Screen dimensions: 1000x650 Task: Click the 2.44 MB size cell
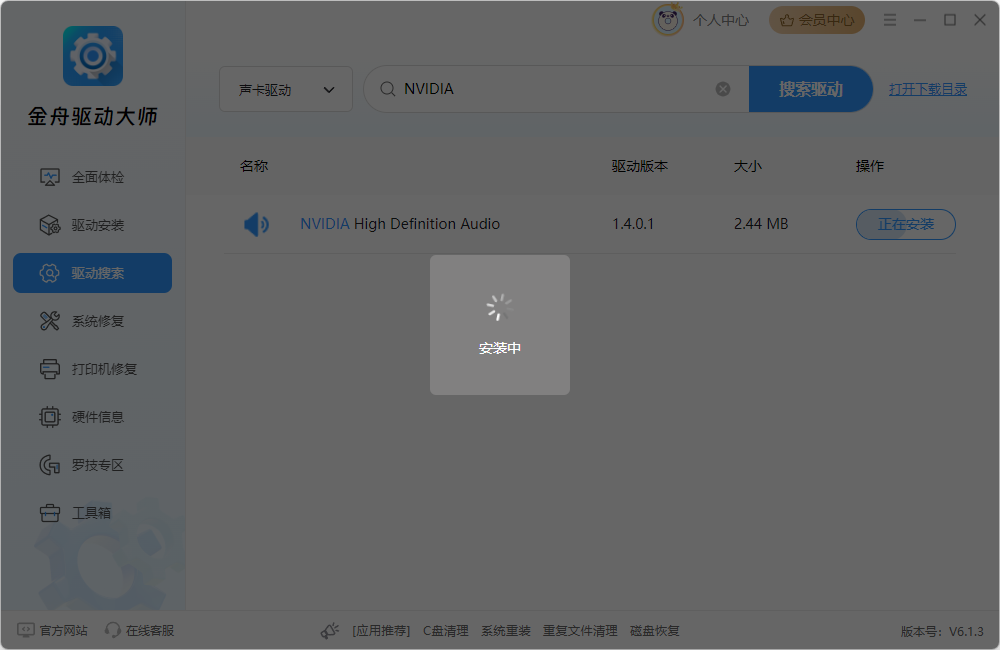[x=761, y=224]
